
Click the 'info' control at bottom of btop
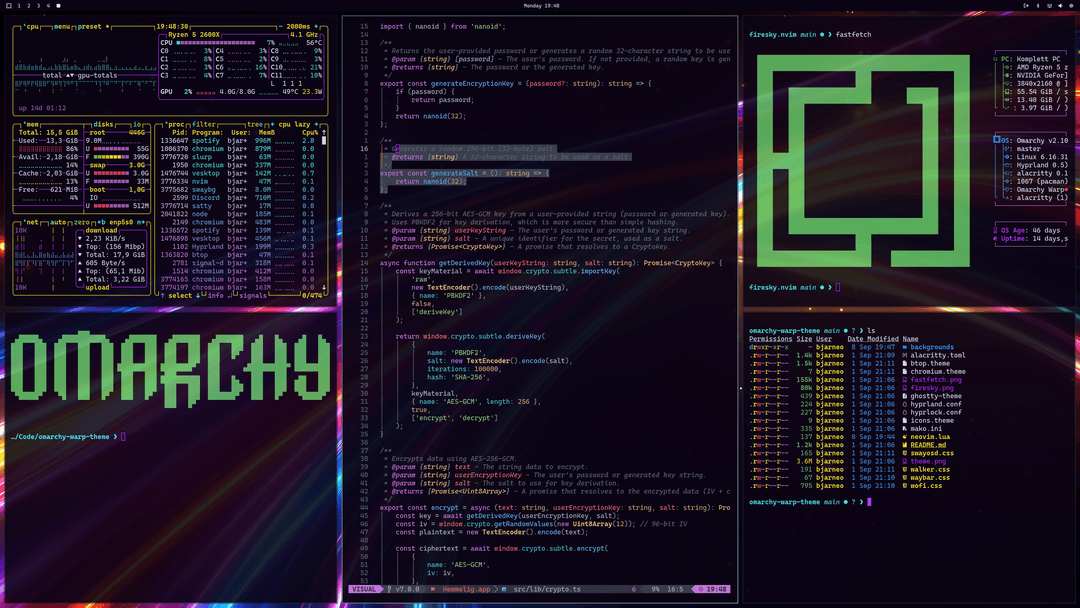[216, 295]
